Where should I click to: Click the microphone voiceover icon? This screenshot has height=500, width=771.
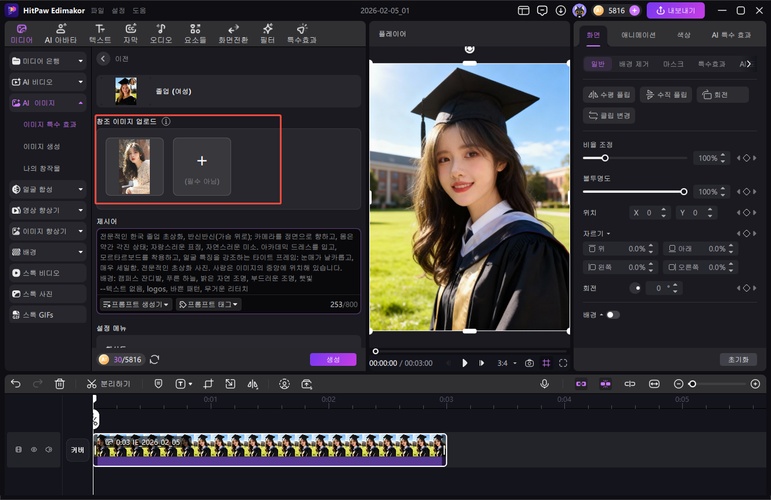coord(545,384)
